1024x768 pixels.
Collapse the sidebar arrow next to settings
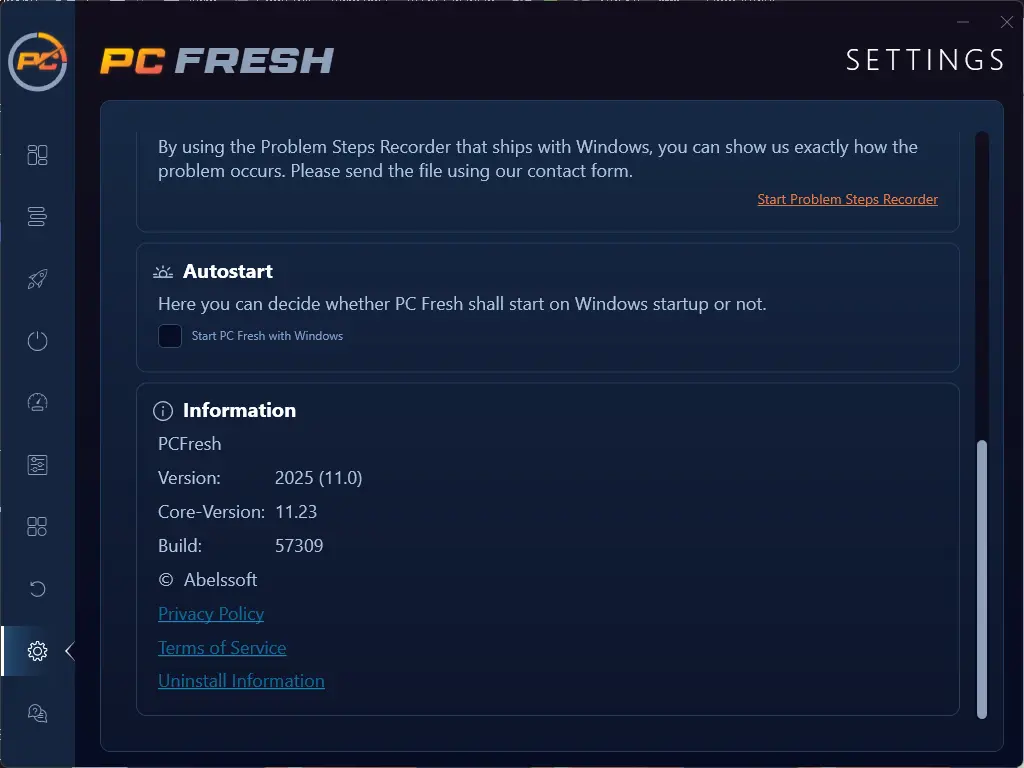coord(69,651)
